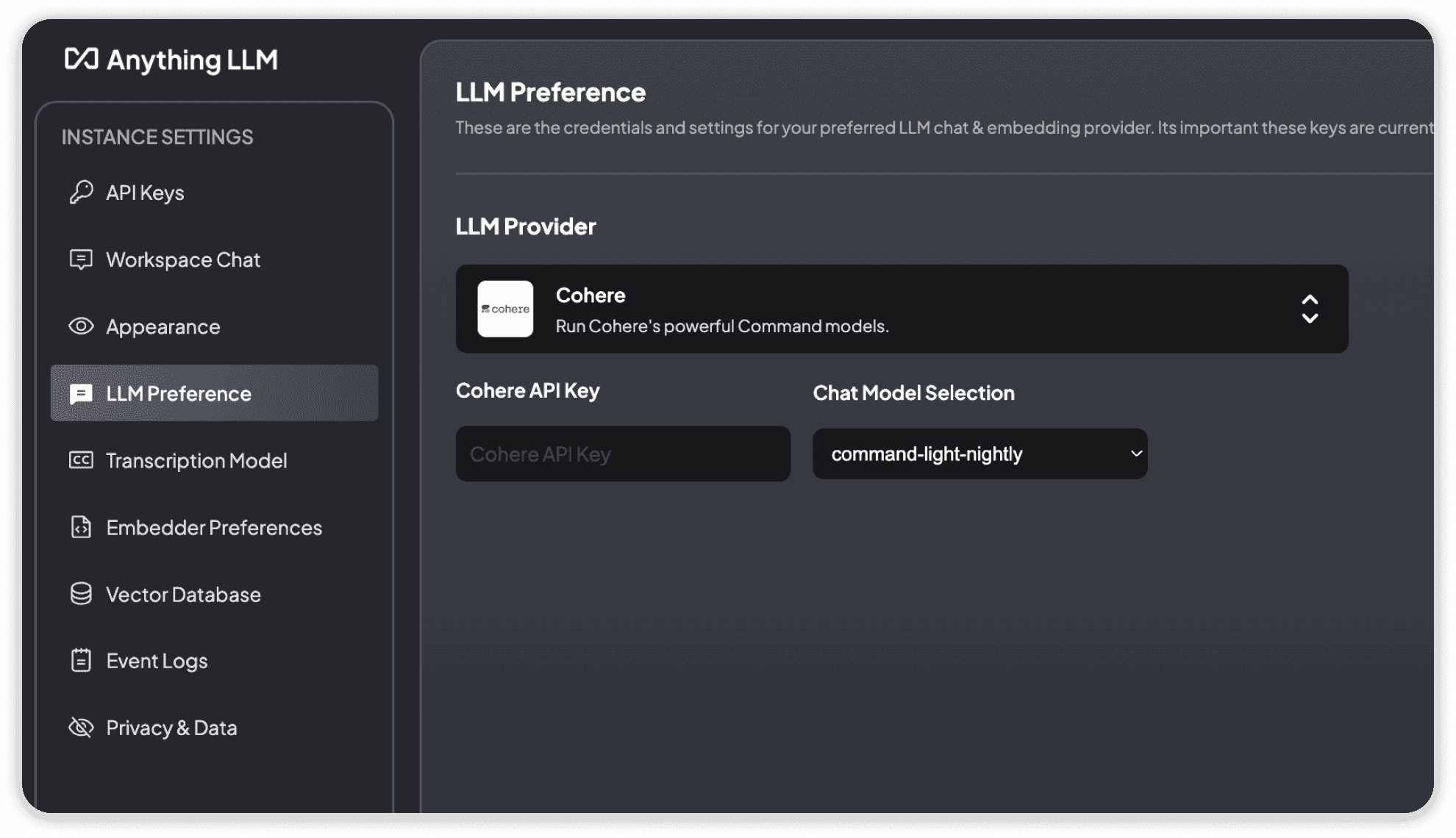Open the Chat Model Selection dropdown

pyautogui.click(x=979, y=454)
